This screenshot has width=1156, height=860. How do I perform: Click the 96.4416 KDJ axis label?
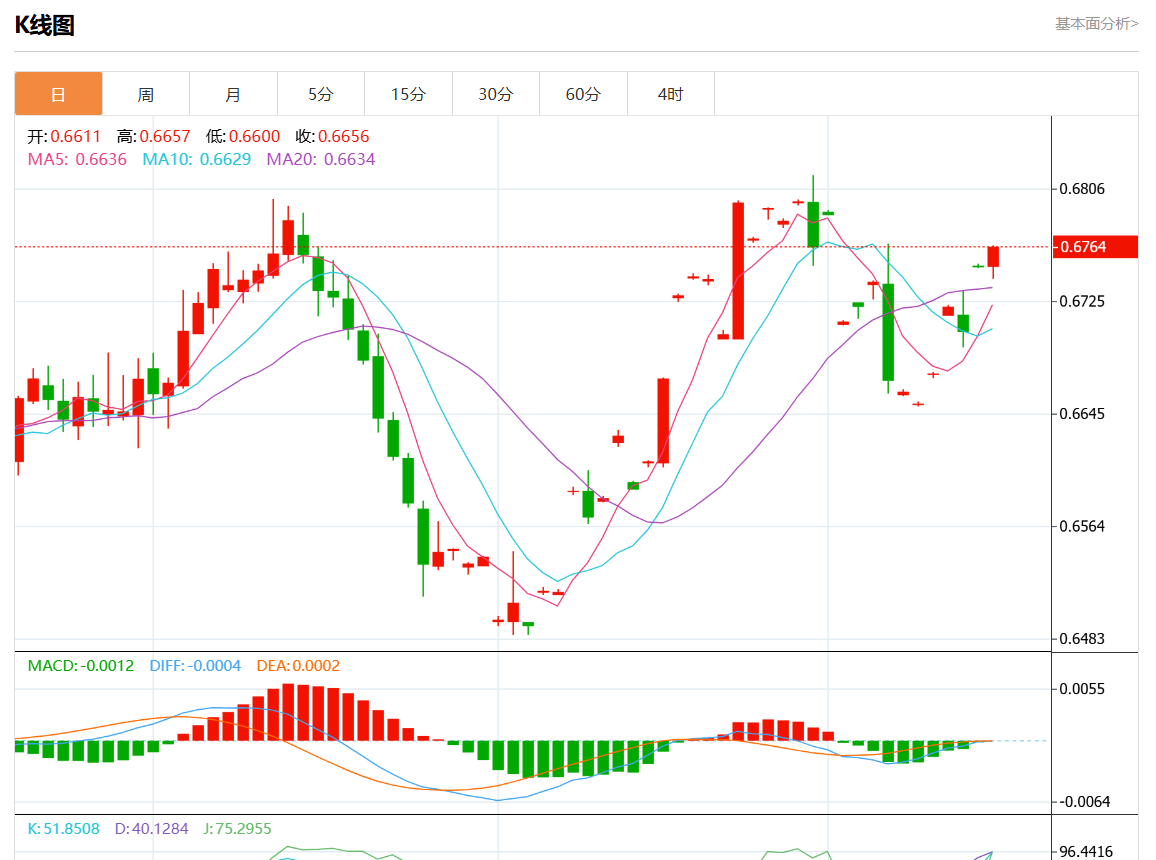point(1087,851)
